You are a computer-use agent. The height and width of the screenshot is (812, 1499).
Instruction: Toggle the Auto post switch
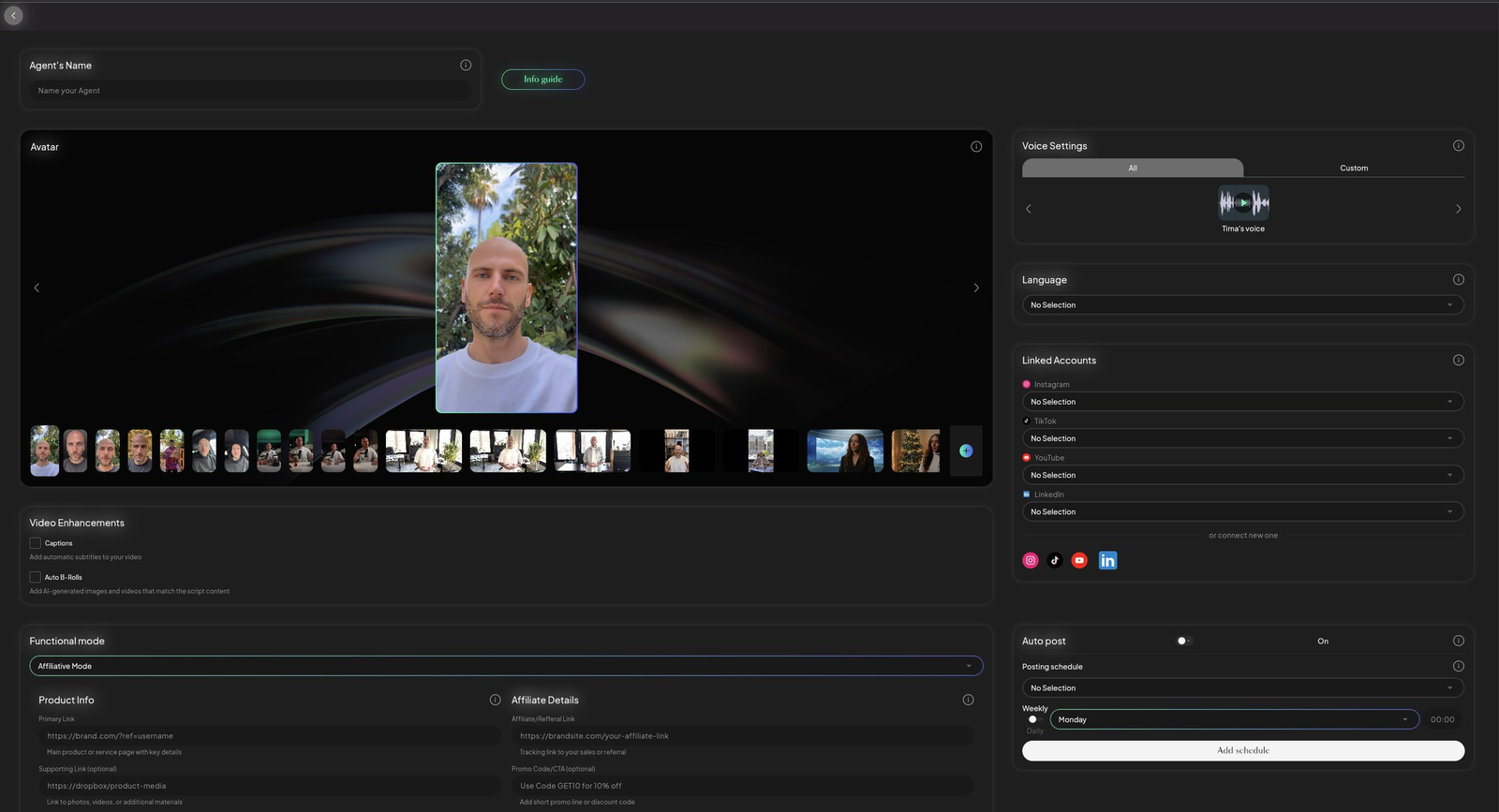click(x=1183, y=641)
